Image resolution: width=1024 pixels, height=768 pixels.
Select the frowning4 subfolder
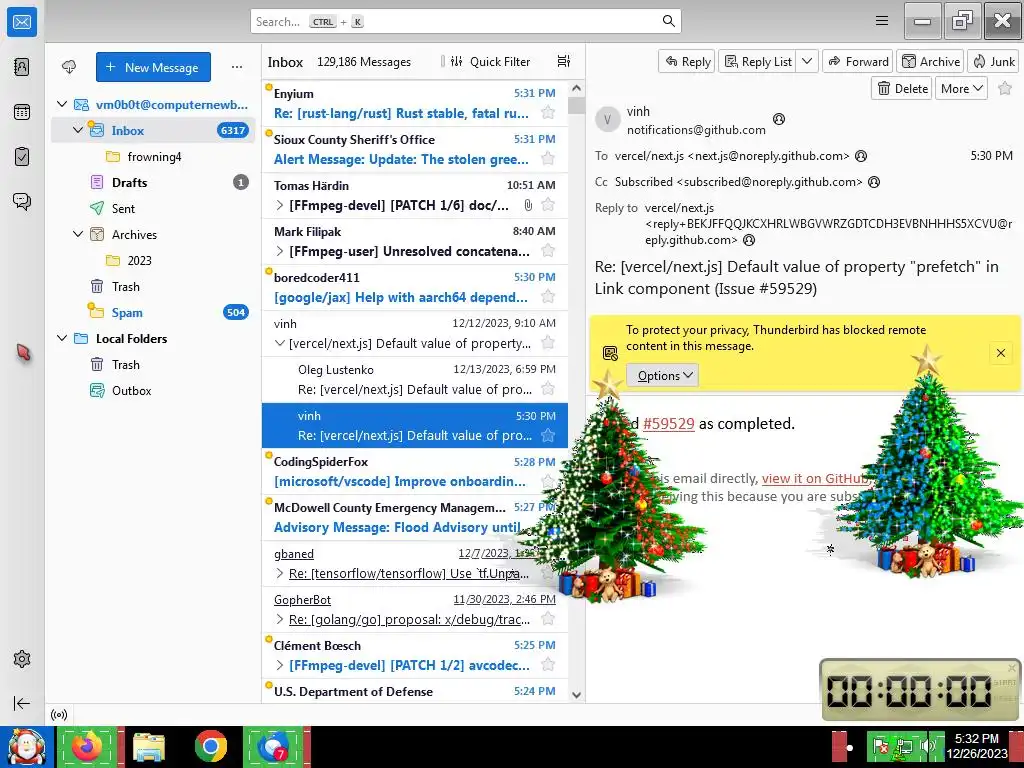pyautogui.click(x=153, y=156)
